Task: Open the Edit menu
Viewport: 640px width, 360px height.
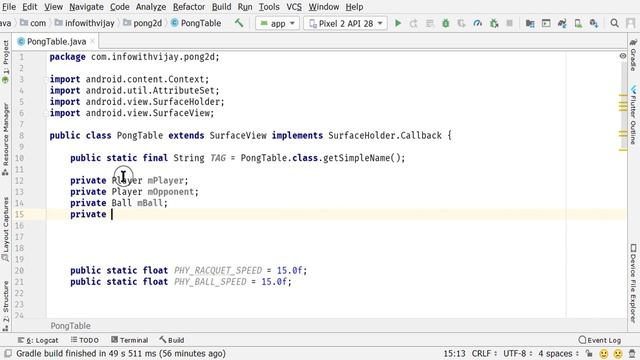Action: 29,7
